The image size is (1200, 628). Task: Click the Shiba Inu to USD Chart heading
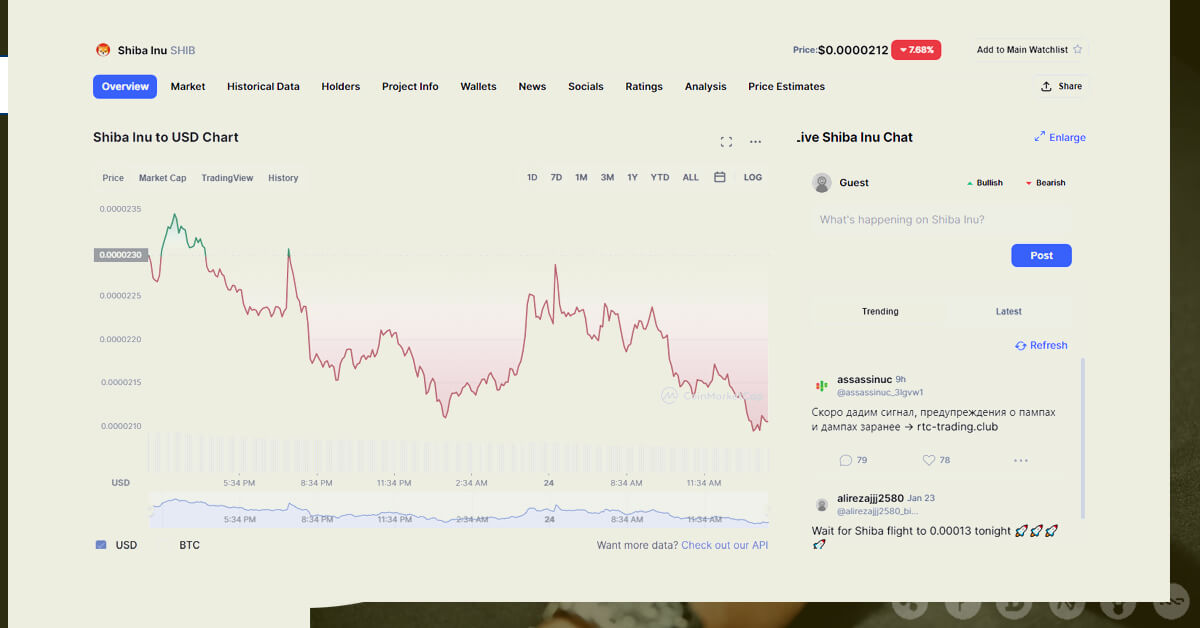[166, 137]
